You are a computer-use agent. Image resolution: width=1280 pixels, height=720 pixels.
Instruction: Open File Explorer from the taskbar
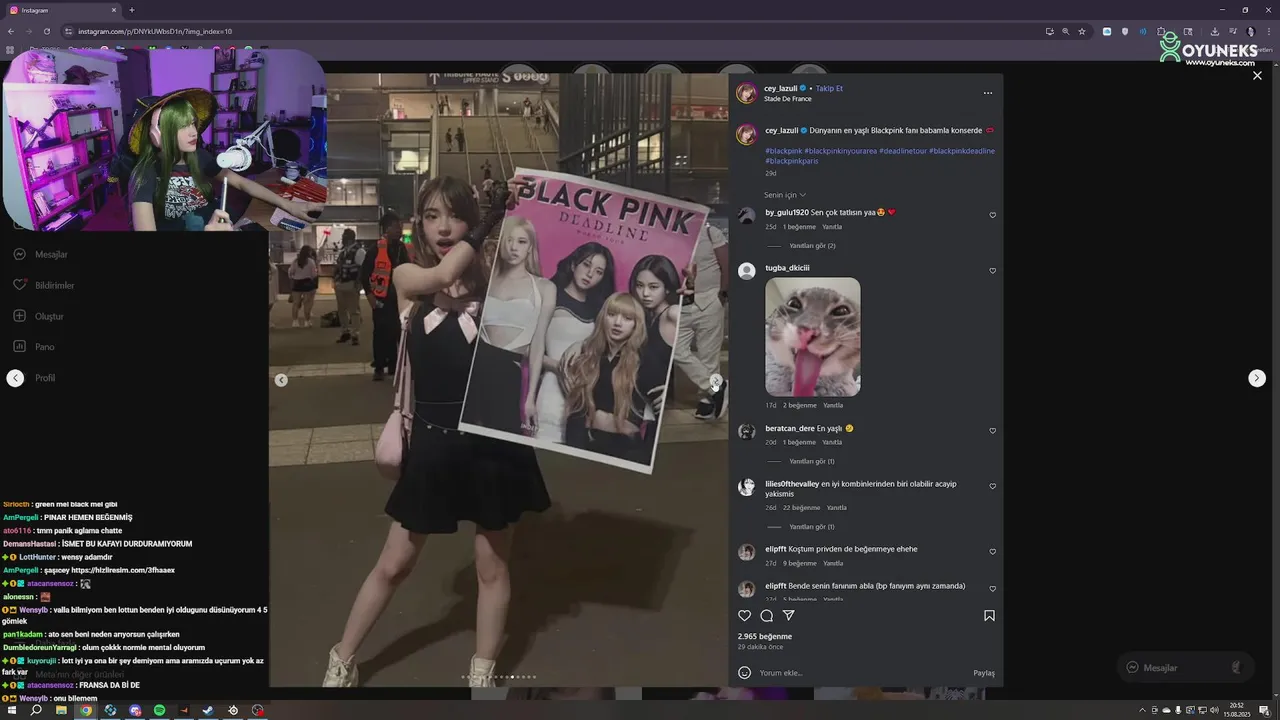[x=61, y=710]
